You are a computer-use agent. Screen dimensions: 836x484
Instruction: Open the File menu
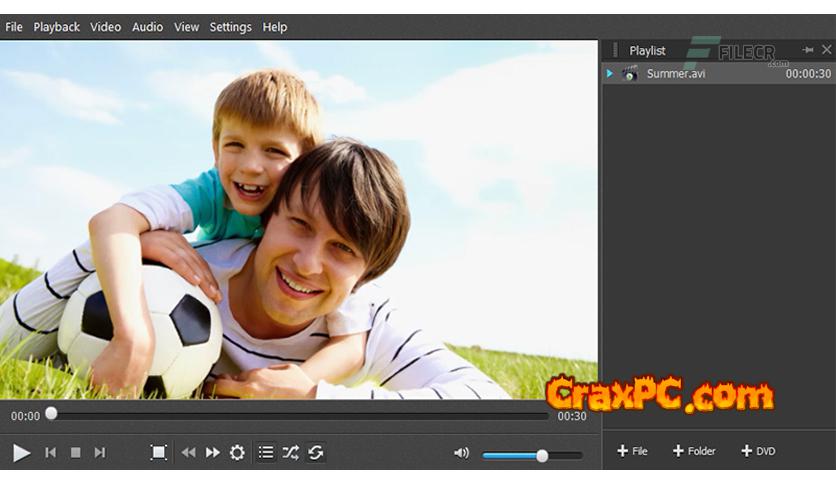point(14,27)
